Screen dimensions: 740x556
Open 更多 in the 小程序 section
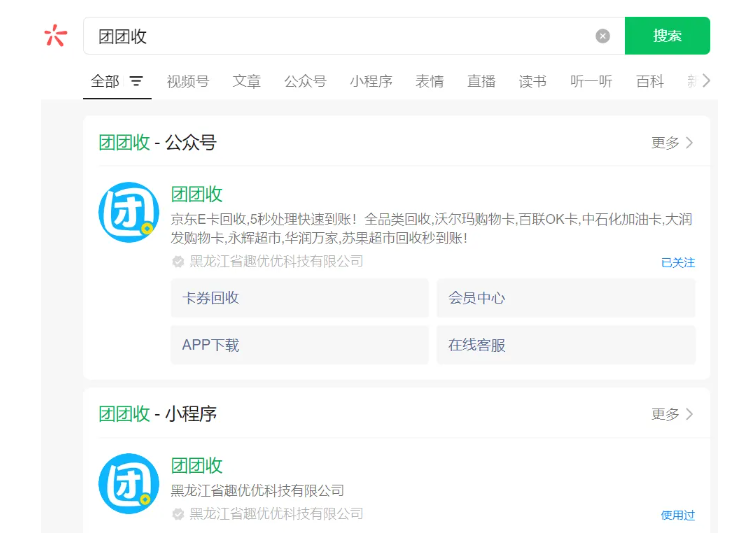click(672, 414)
